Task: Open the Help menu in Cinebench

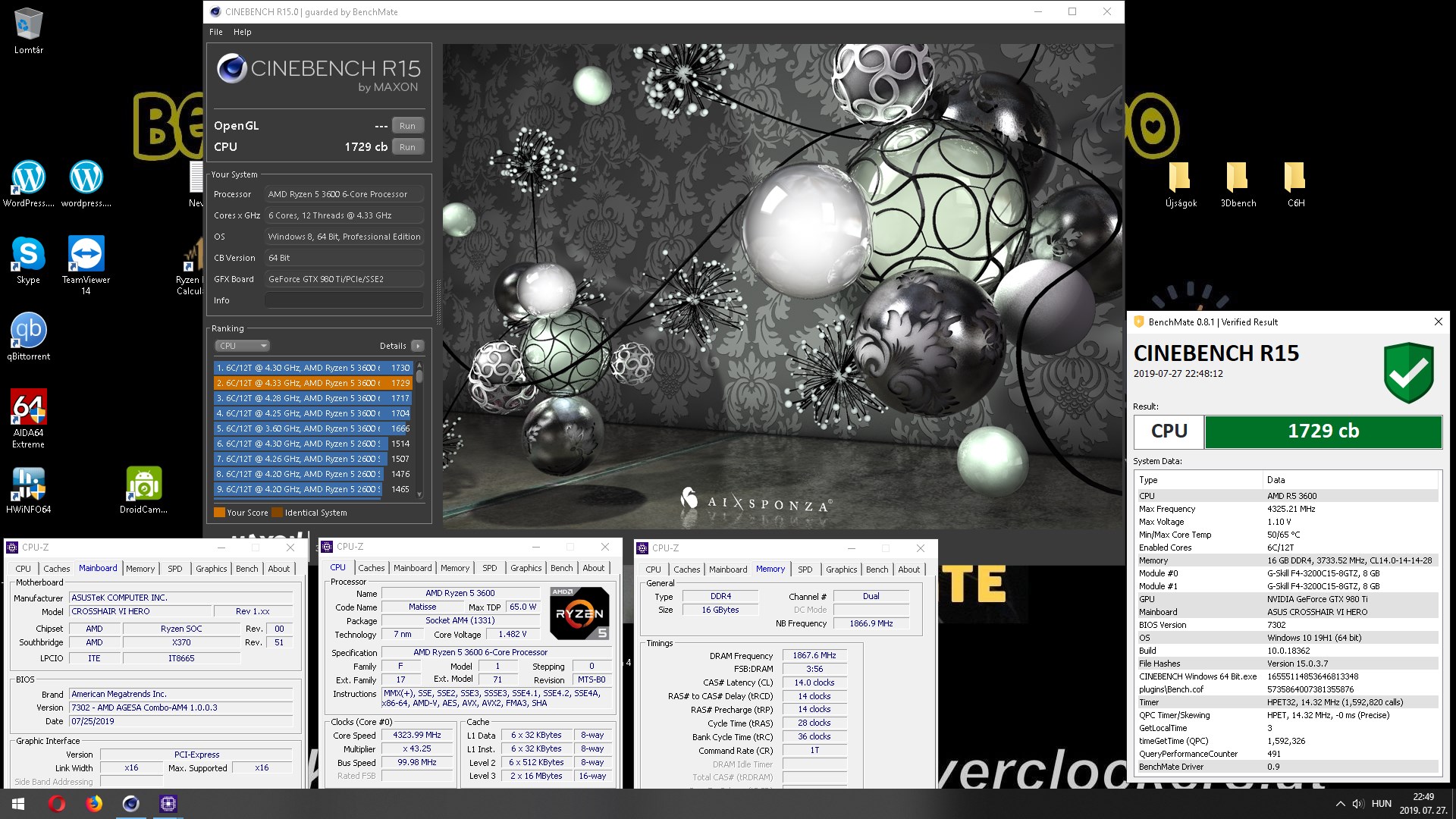Action: click(x=242, y=32)
